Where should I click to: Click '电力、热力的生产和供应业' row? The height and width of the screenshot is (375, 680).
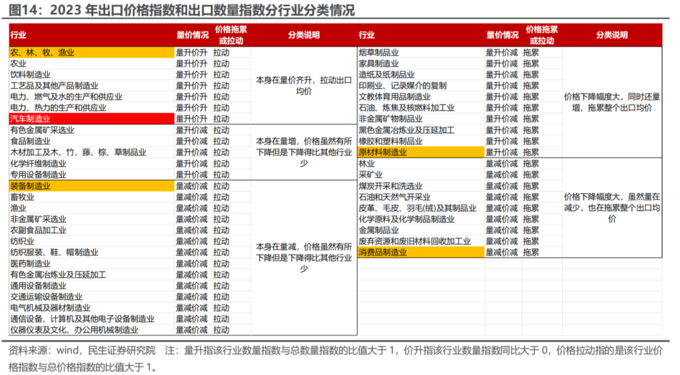[x=58, y=108]
